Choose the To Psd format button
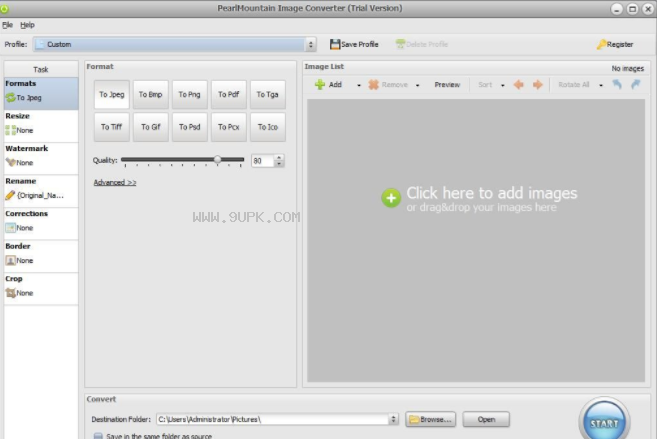657x439 pixels. (189, 127)
